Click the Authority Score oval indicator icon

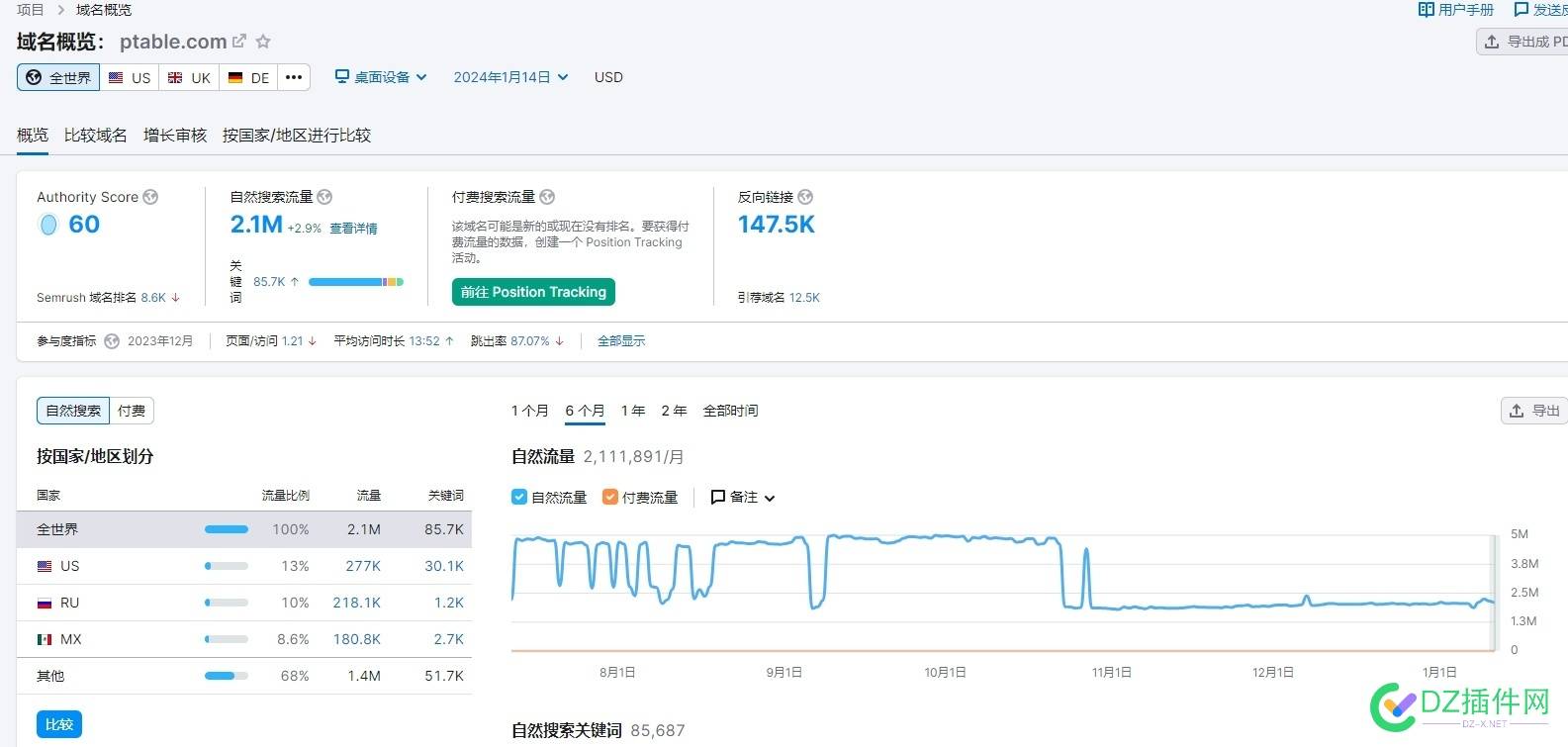click(48, 225)
